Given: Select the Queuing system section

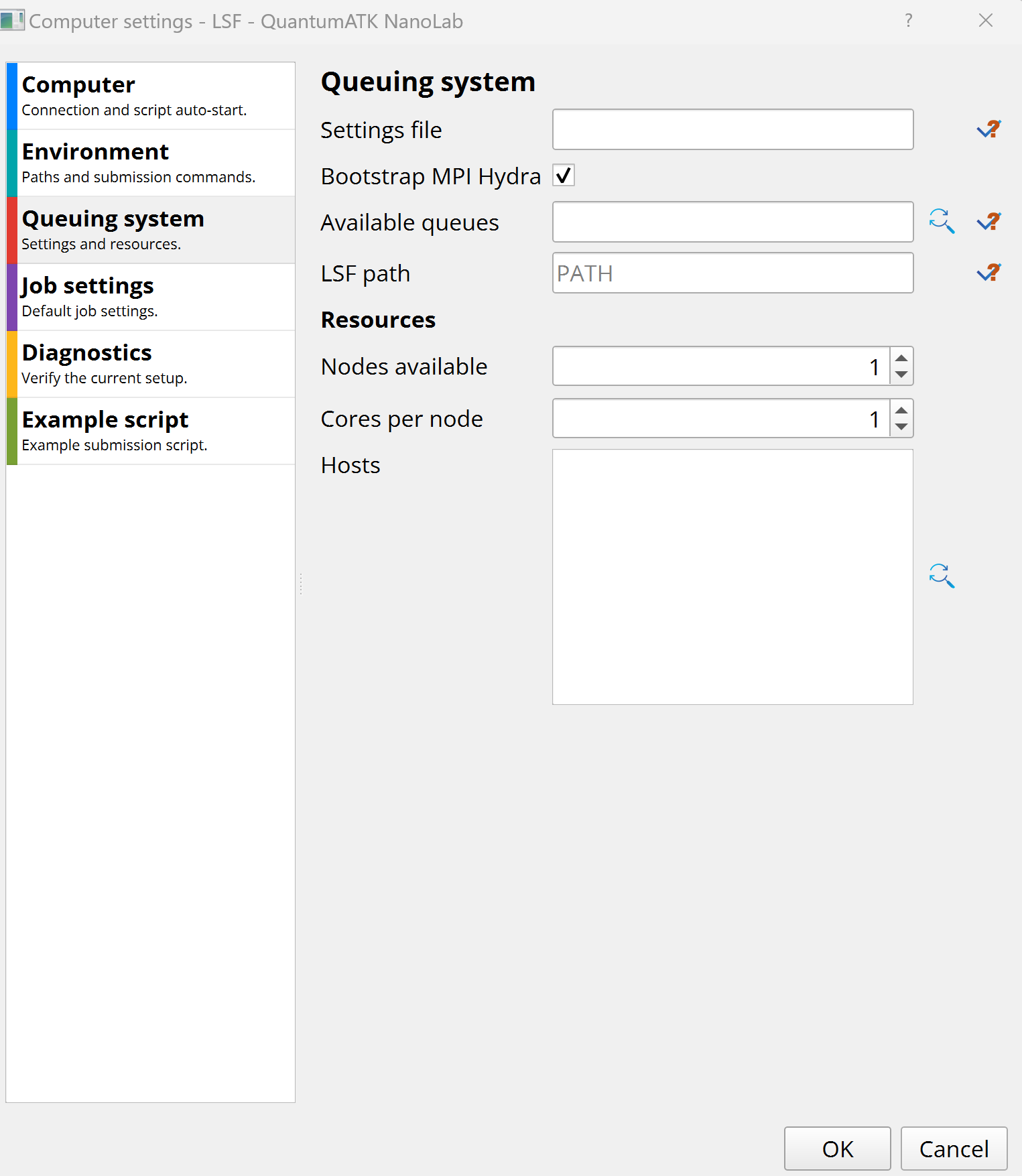Looking at the screenshot, I should [151, 230].
